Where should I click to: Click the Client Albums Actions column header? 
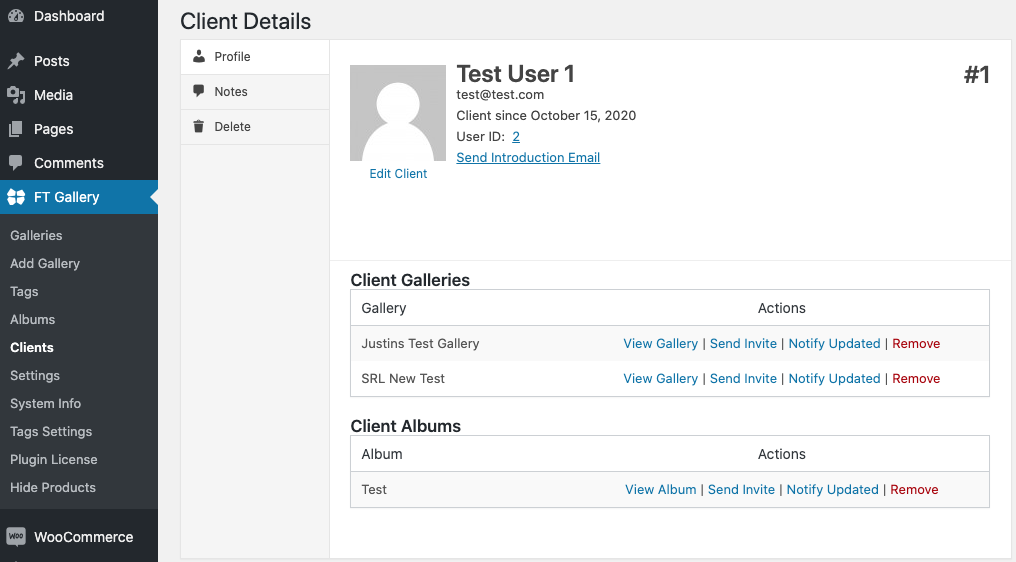coord(781,454)
